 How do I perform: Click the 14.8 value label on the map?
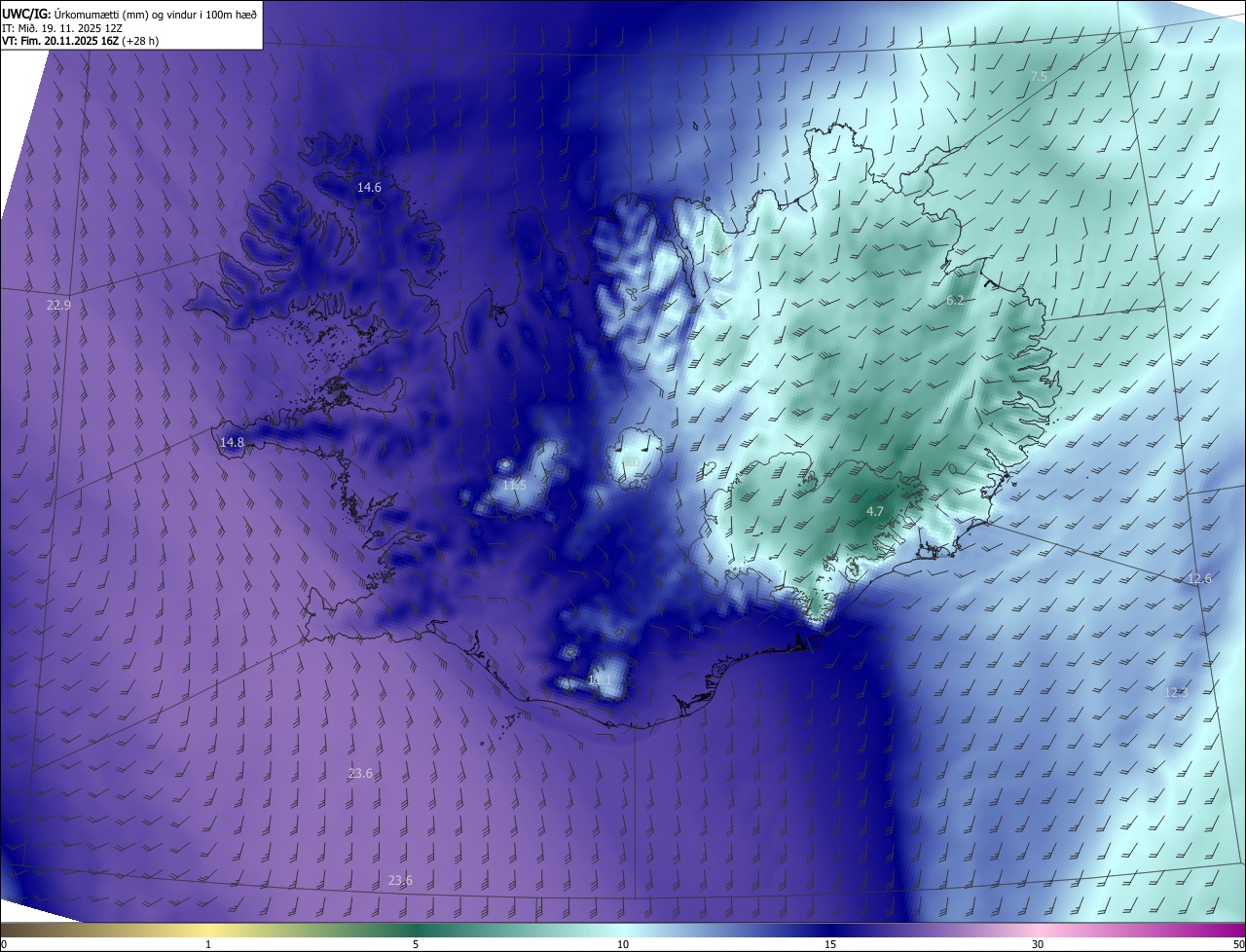(x=232, y=442)
